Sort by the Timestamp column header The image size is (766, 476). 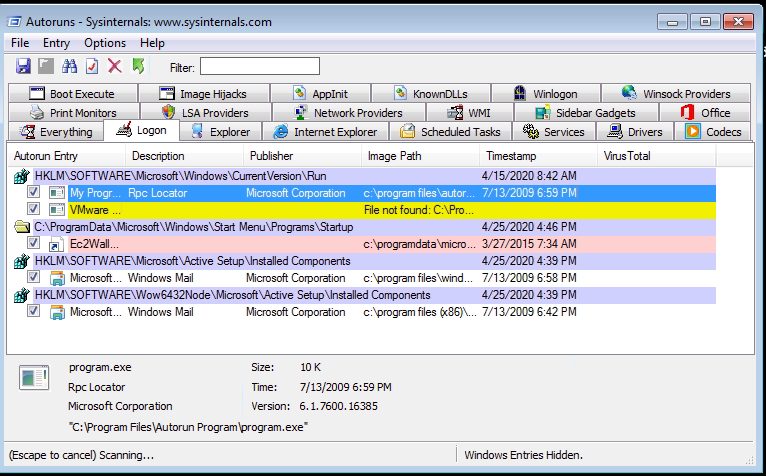[x=510, y=156]
